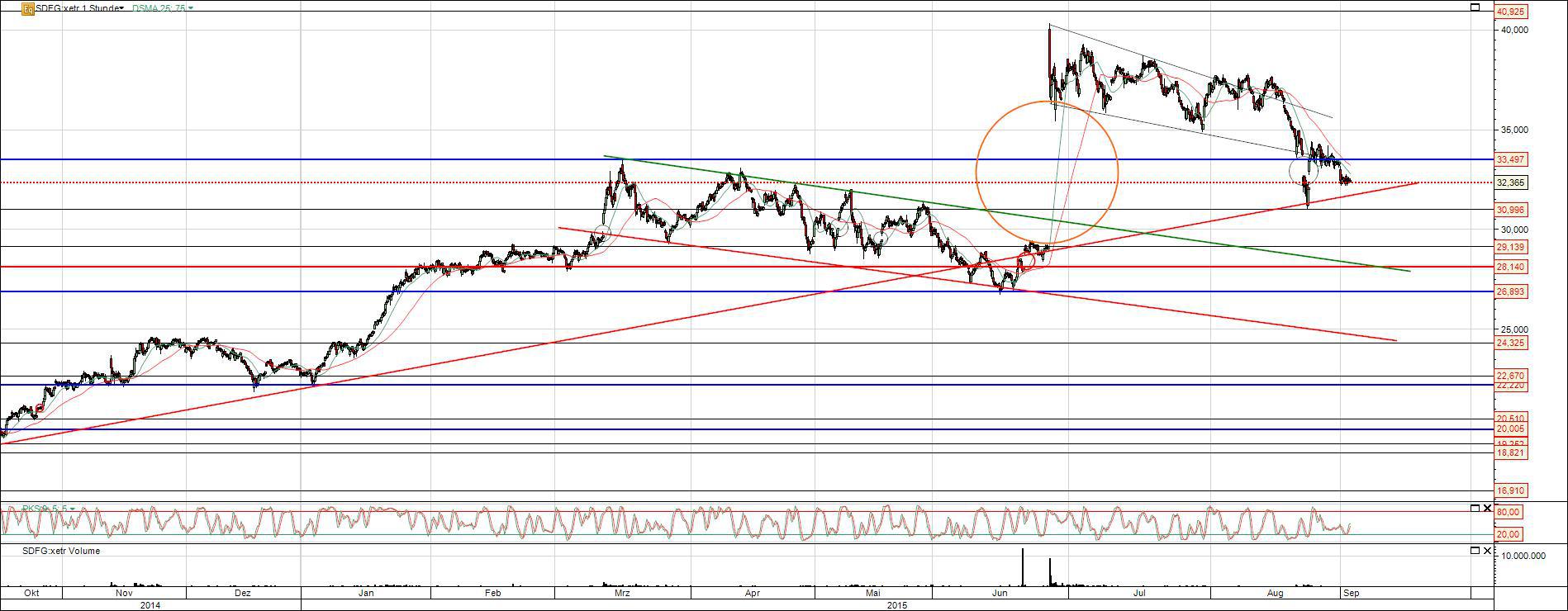Select the 20,005 price level label

pyautogui.click(x=1510, y=429)
